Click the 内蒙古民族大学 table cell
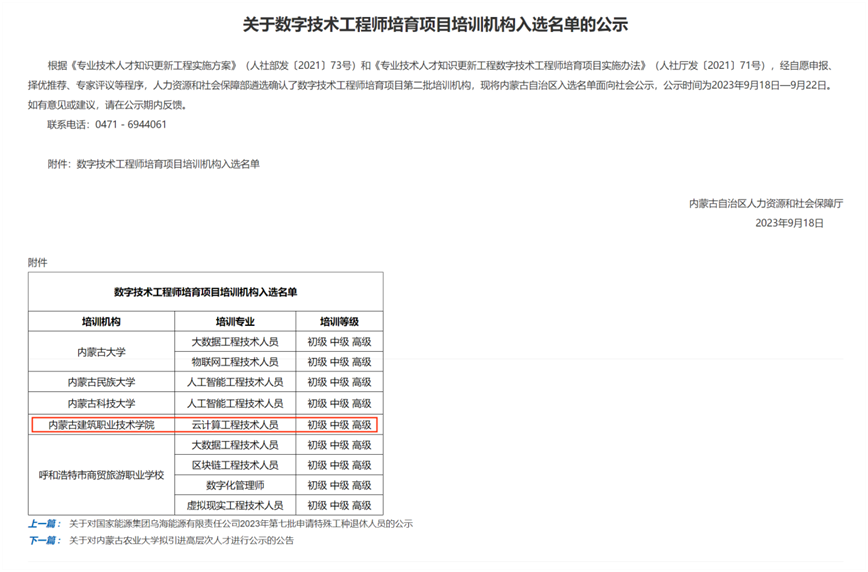The height and width of the screenshot is (572, 868). pyautogui.click(x=101, y=382)
